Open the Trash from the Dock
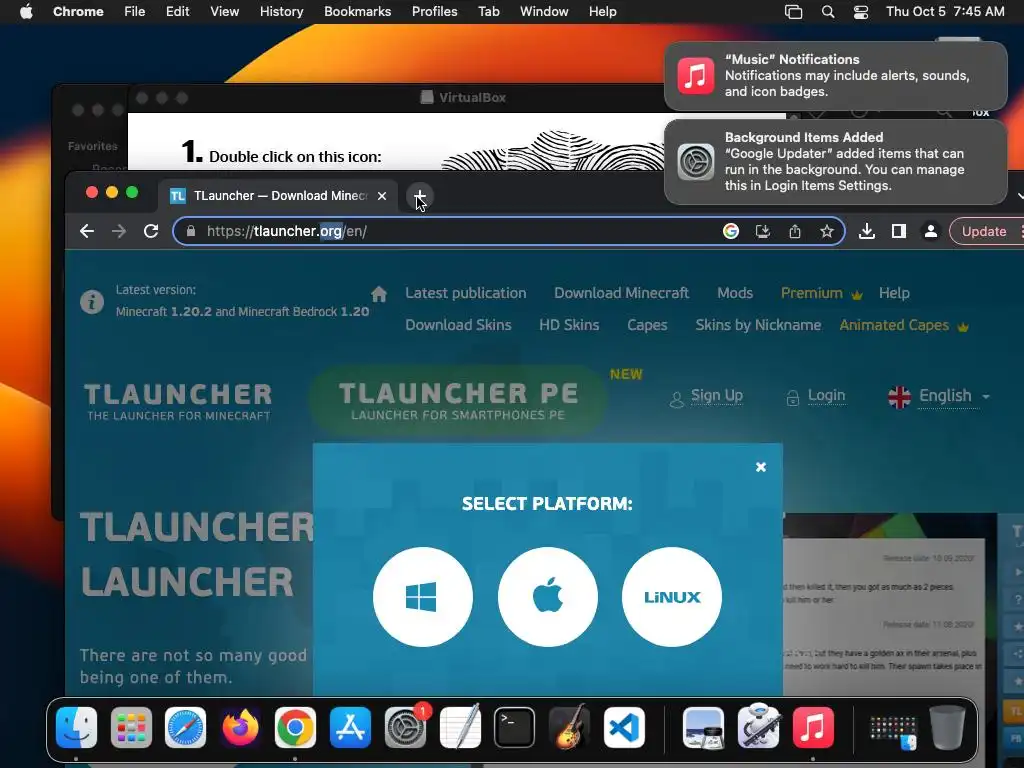The image size is (1024, 768). [x=947, y=728]
